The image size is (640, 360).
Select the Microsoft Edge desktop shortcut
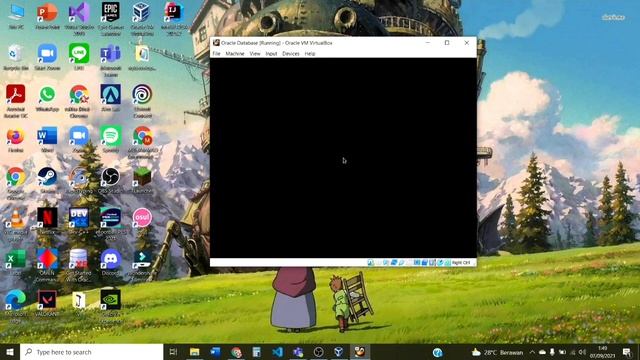pyautogui.click(x=16, y=307)
